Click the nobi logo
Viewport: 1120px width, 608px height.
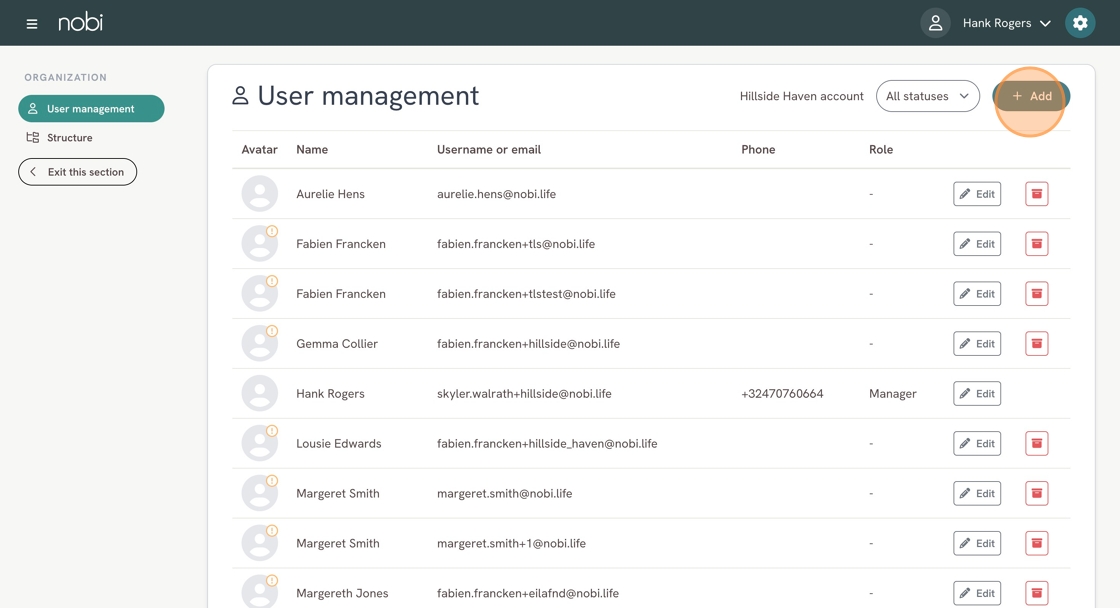point(80,22)
